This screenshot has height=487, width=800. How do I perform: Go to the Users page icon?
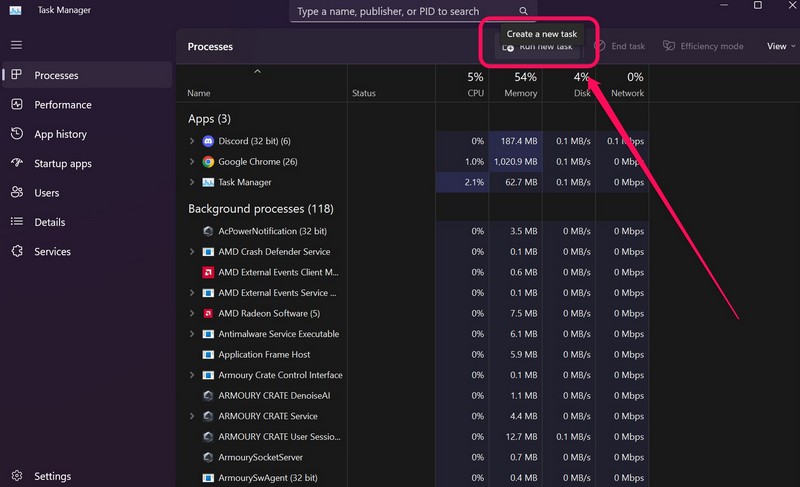pos(16,193)
